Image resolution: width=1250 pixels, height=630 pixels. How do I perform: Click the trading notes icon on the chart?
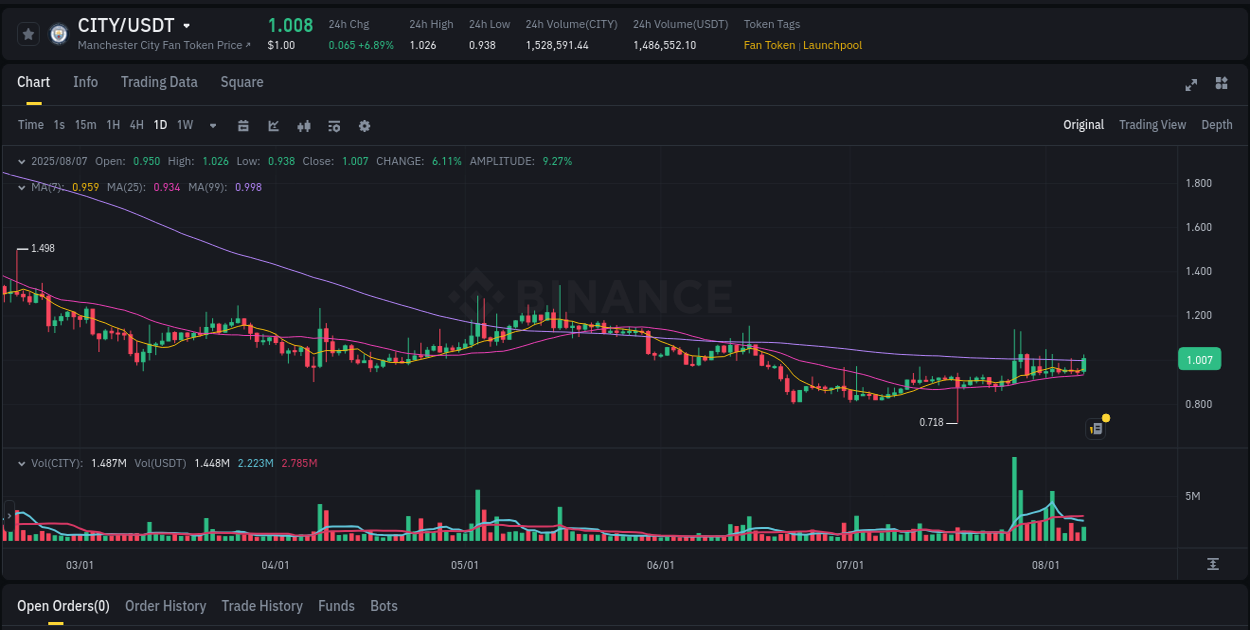(1094, 428)
